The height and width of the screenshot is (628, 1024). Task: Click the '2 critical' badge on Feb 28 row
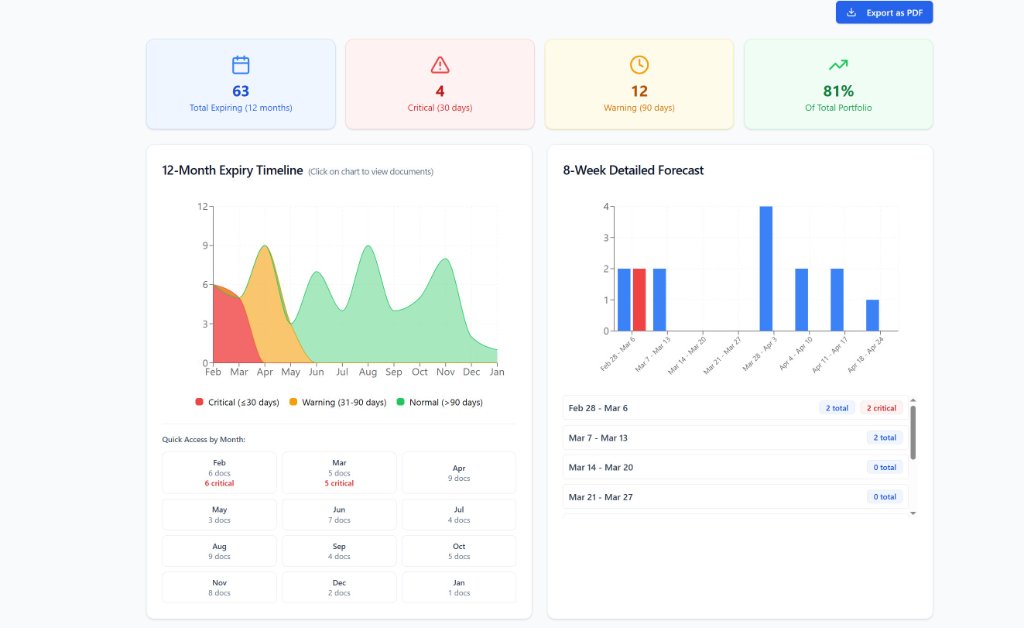tap(882, 408)
